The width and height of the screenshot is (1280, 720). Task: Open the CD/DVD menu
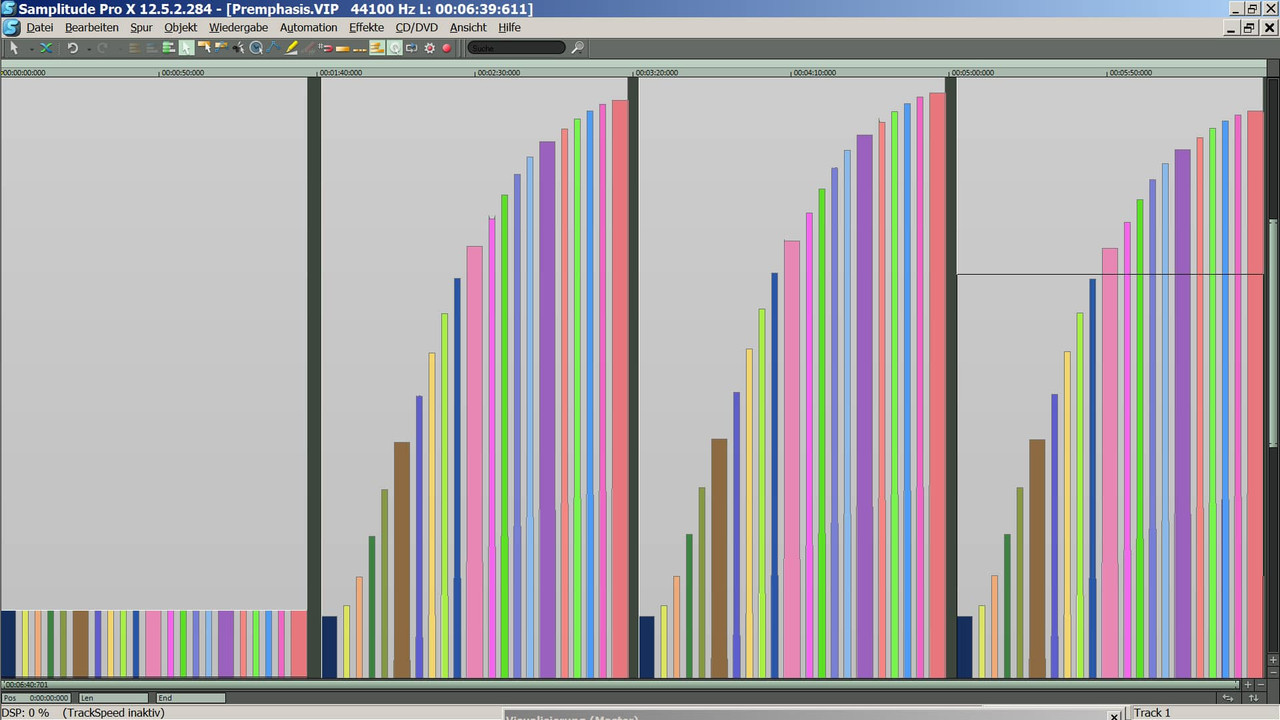417,27
